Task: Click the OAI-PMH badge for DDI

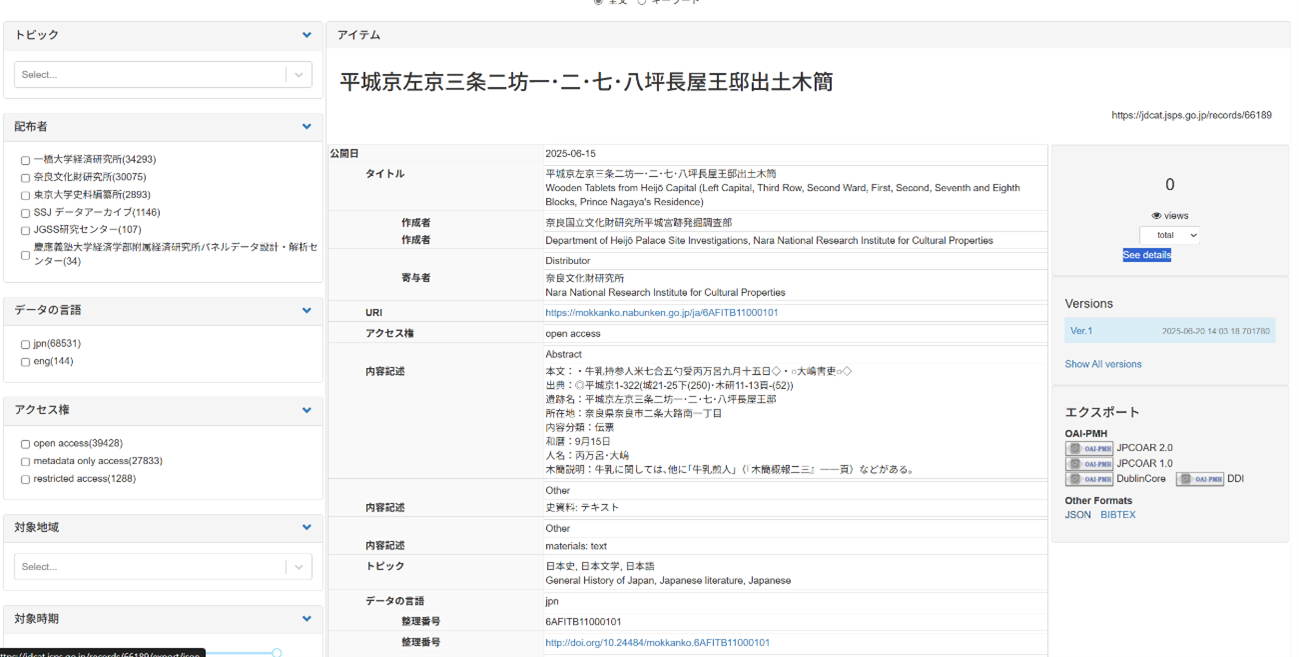Action: [1199, 479]
